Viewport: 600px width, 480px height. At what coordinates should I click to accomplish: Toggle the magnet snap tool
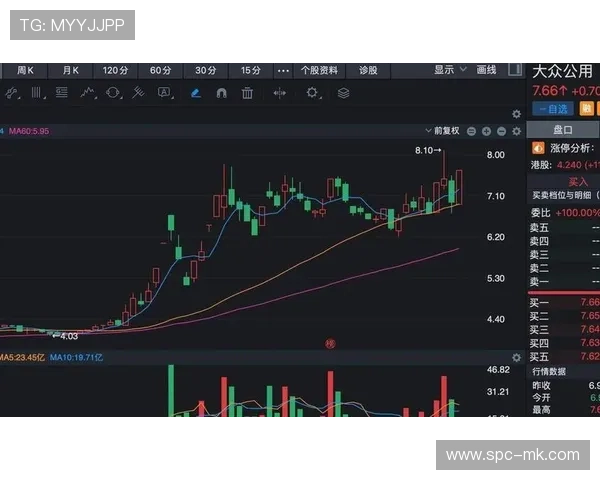click(x=222, y=93)
